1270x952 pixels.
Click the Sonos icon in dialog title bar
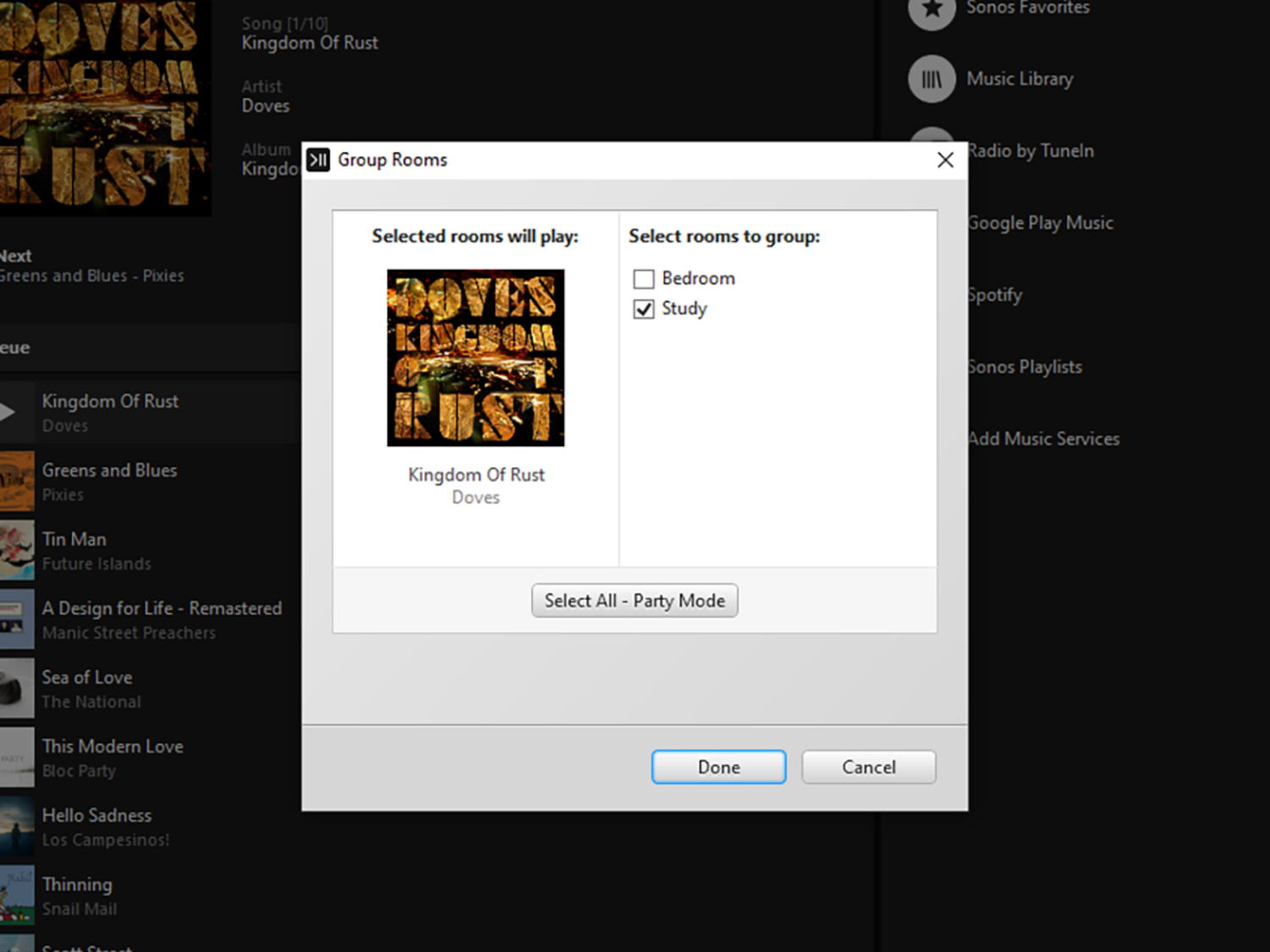click(318, 160)
